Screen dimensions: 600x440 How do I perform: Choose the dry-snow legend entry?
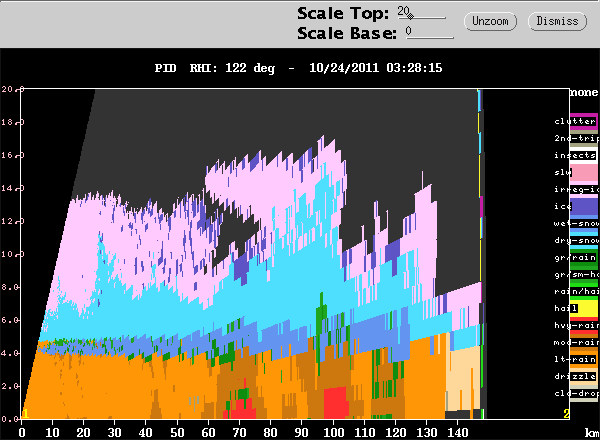575,240
